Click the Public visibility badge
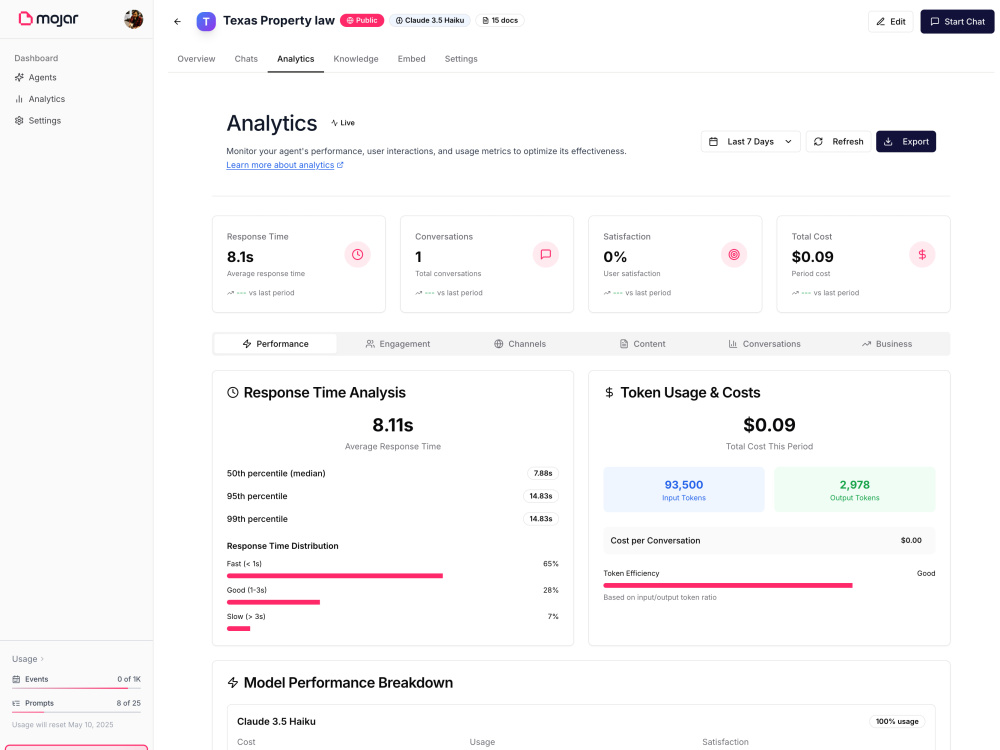The width and height of the screenshot is (1000, 750). click(362, 20)
